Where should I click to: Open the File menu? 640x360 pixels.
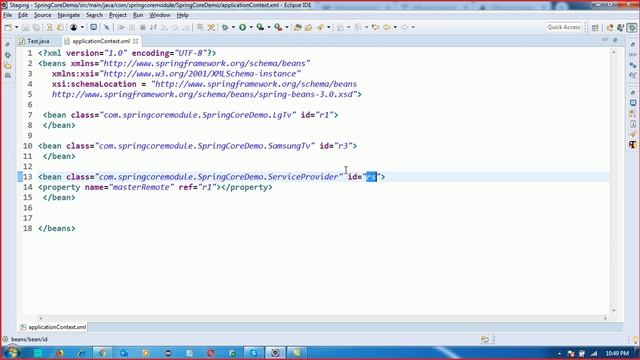coord(7,15)
